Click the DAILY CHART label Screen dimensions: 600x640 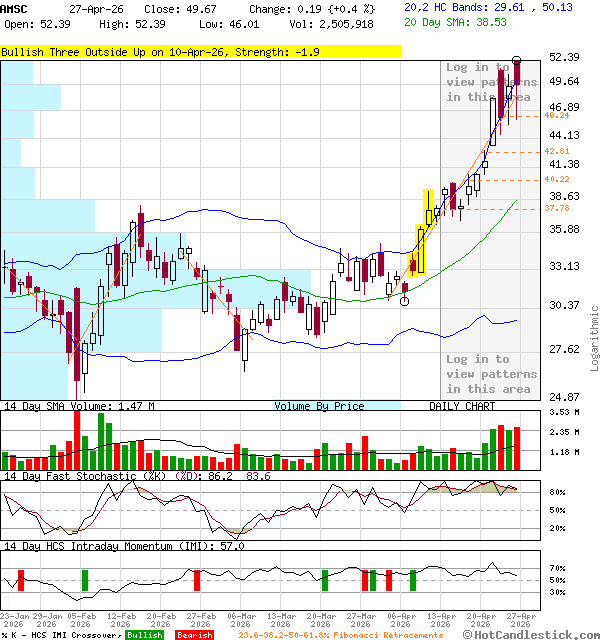462,406
